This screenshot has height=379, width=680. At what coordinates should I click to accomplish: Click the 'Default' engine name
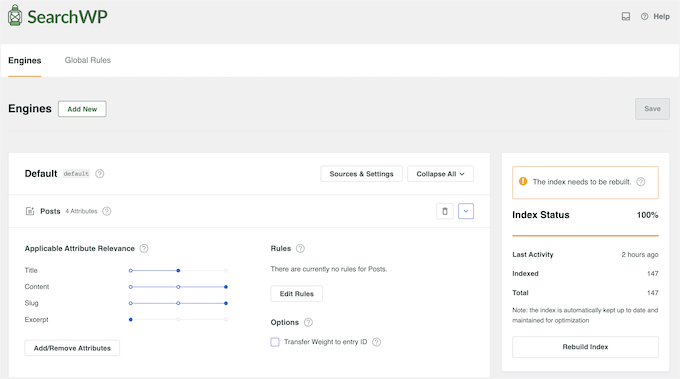click(x=41, y=173)
